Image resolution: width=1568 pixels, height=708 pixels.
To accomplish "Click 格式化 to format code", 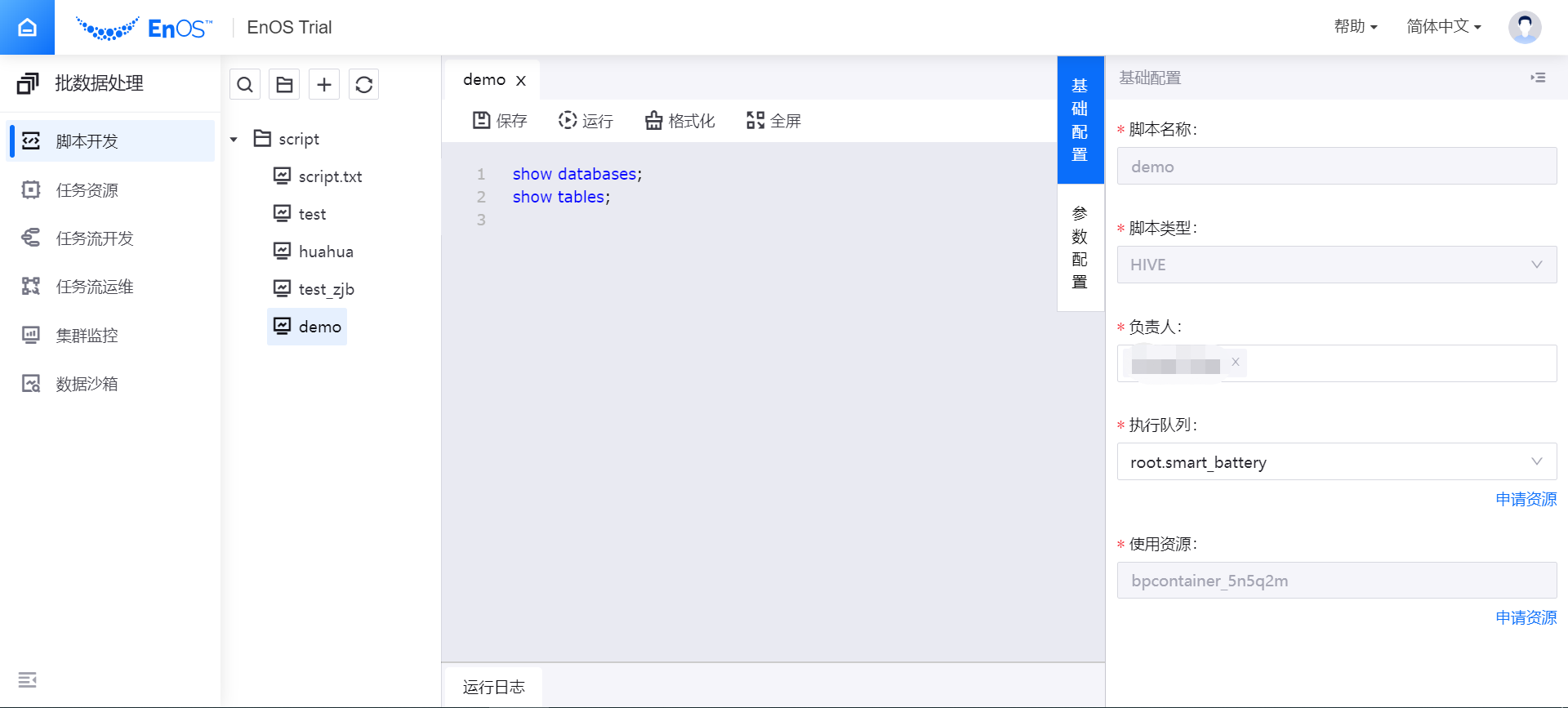I will coord(680,121).
